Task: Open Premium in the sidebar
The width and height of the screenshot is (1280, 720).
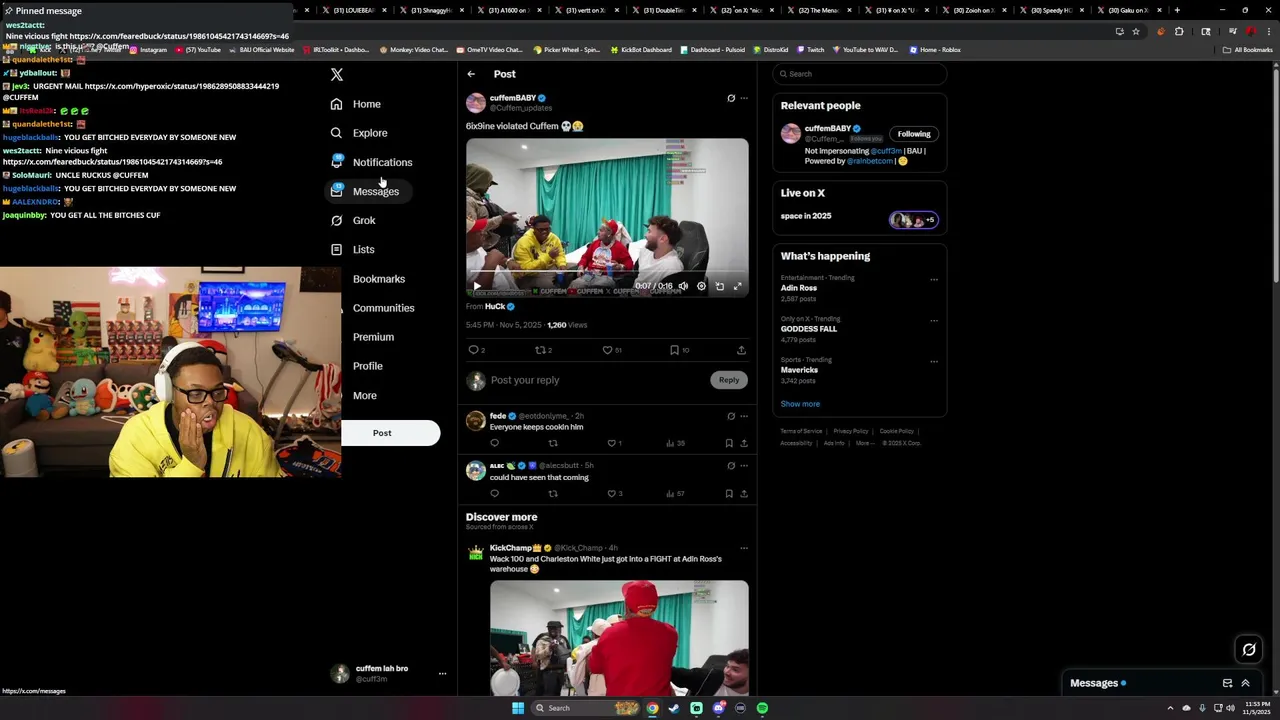Action: 373,337
